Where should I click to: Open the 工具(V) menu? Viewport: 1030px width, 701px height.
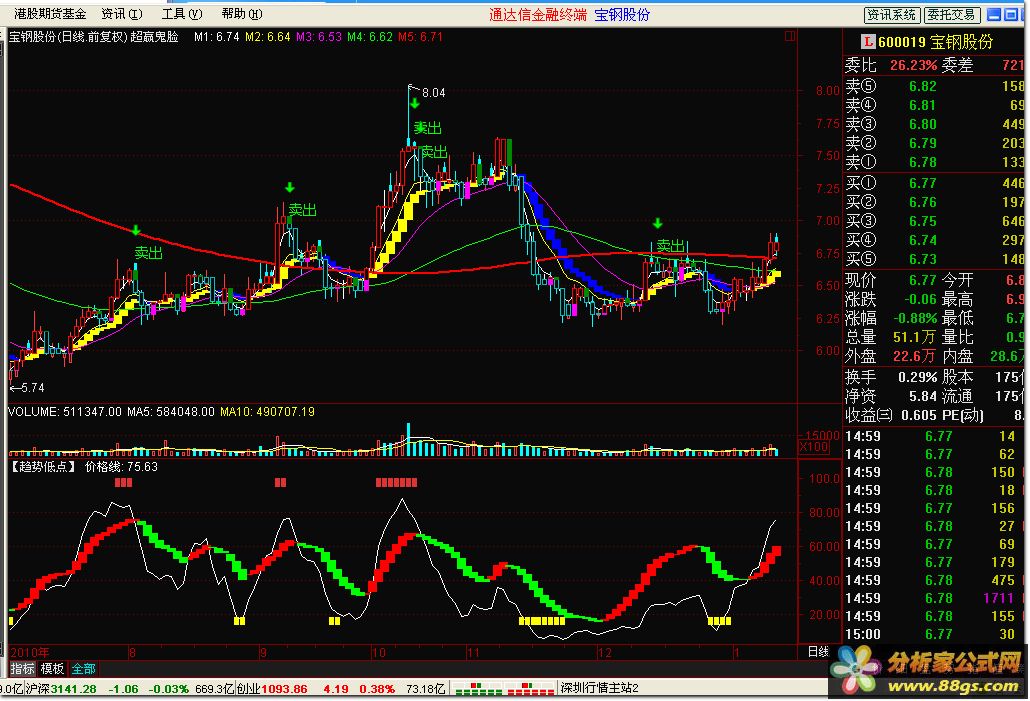coord(182,14)
